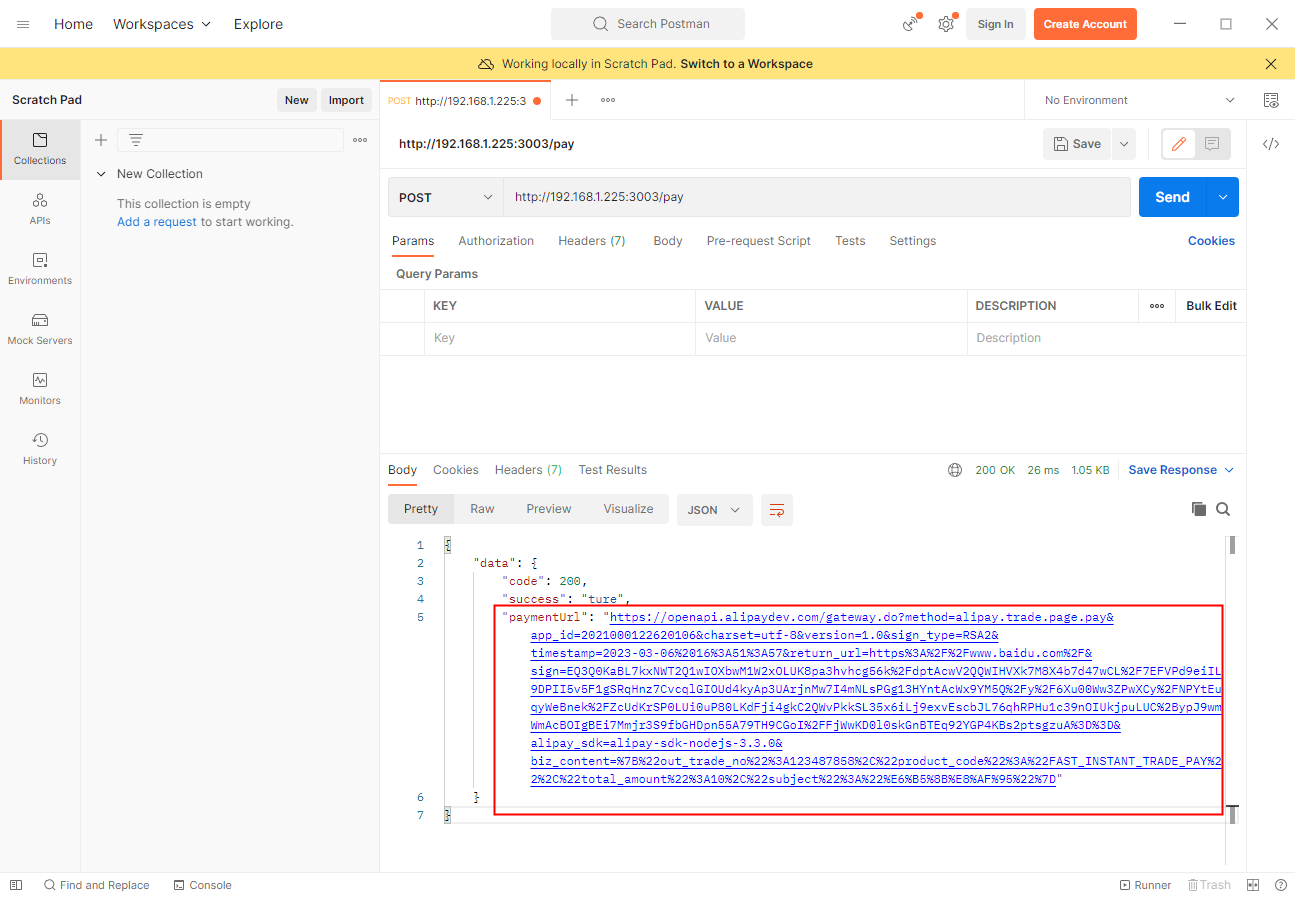1295x897 pixels.
Task: Create a new collection with plus icon
Action: 100,140
